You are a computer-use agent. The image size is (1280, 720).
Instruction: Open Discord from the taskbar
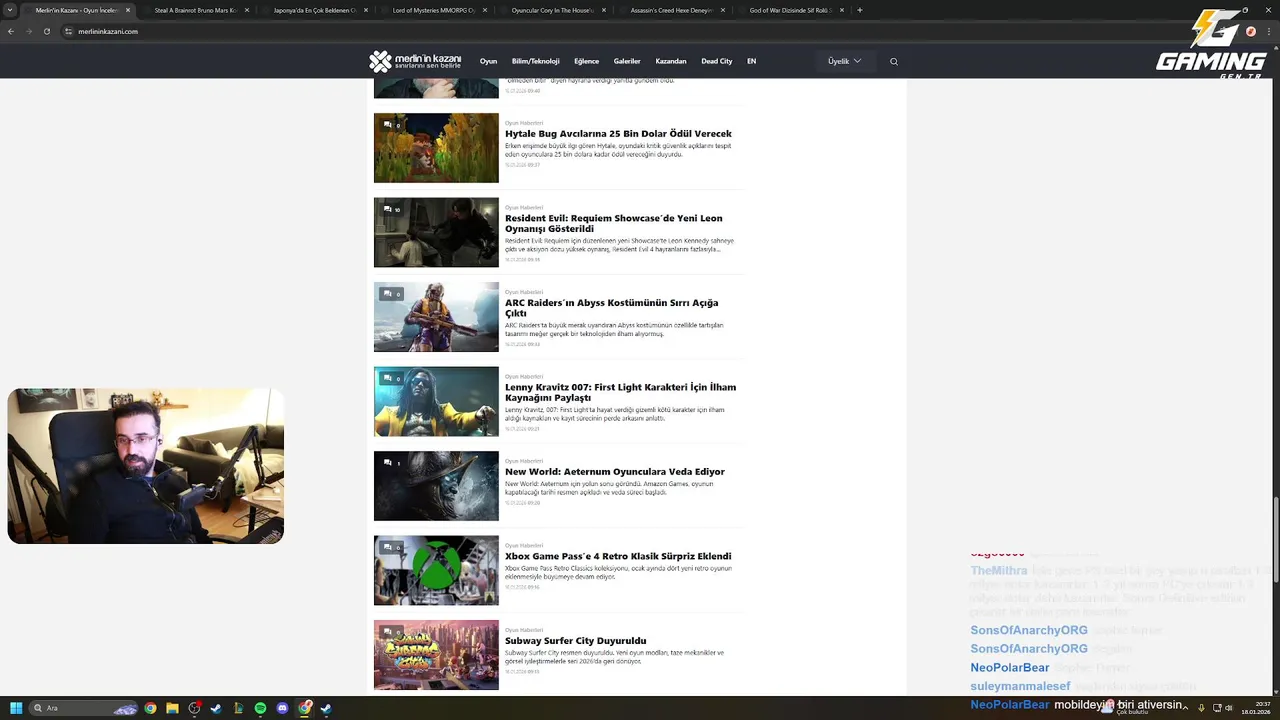pos(282,708)
